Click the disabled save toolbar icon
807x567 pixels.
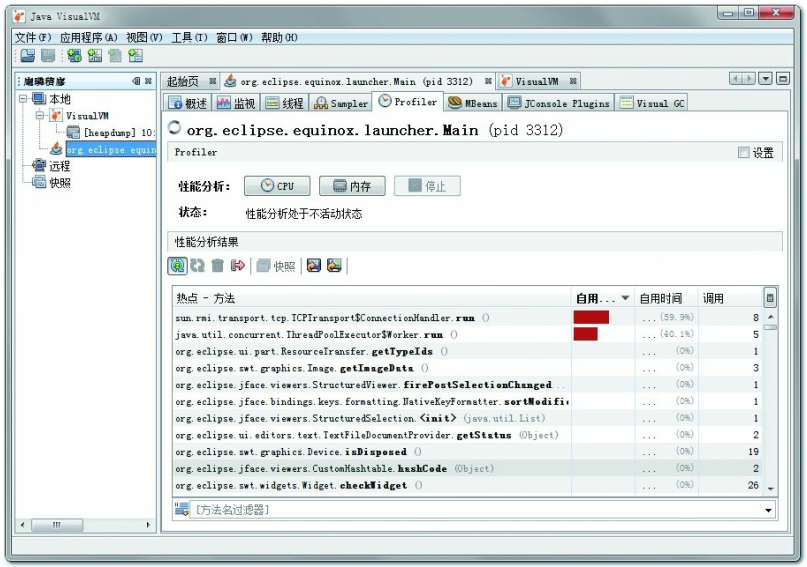[x=48, y=56]
